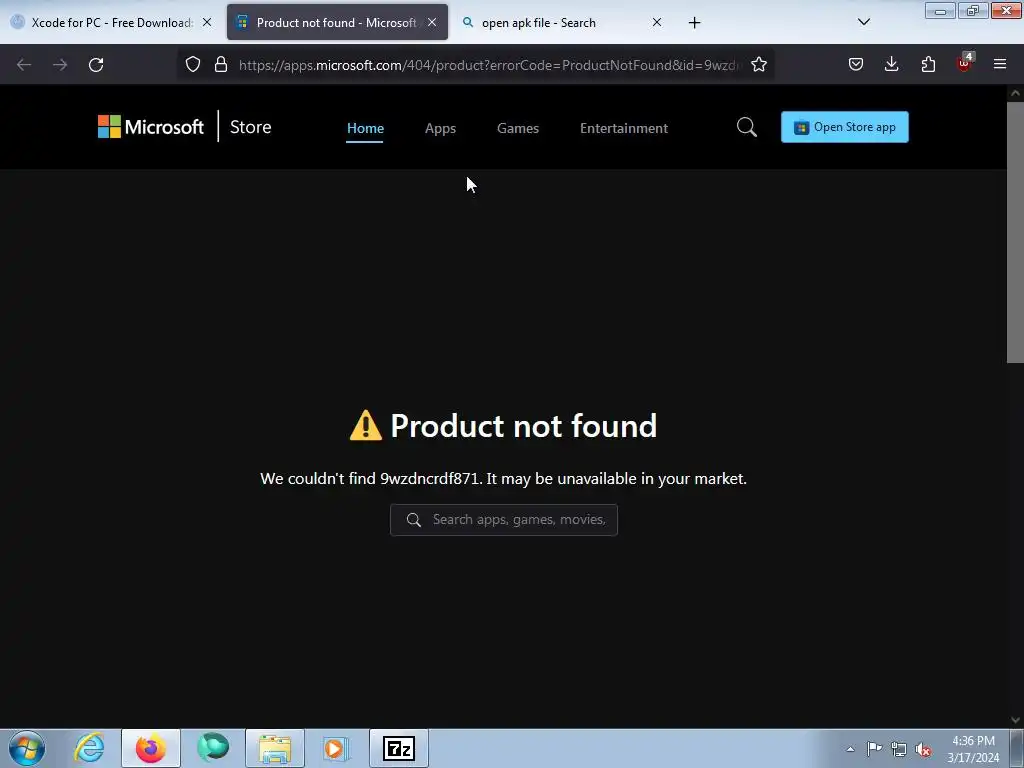Click product ID text 9wzdncrdf871
This screenshot has height=768, width=1024.
tap(430, 479)
